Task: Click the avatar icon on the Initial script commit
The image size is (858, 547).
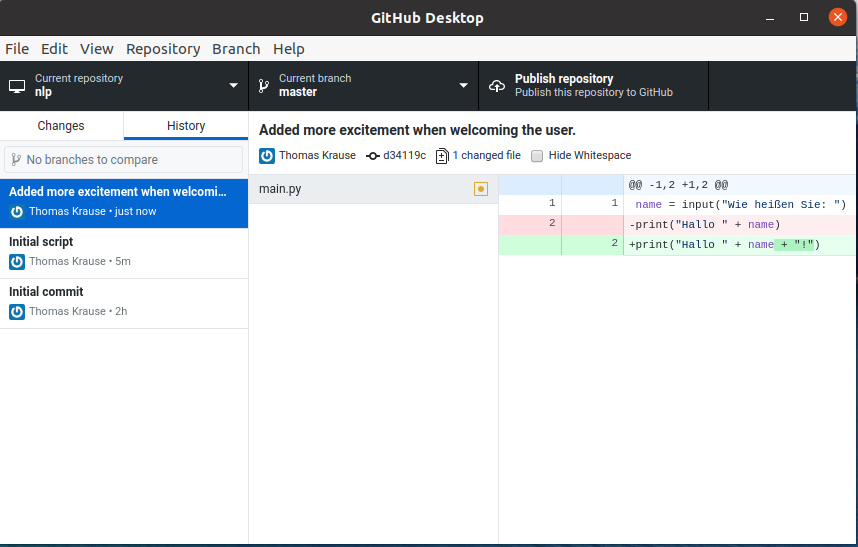Action: (x=17, y=262)
